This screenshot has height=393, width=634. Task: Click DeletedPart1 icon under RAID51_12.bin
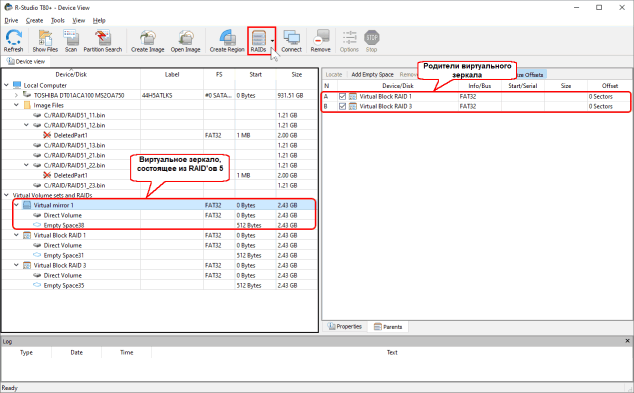47,135
